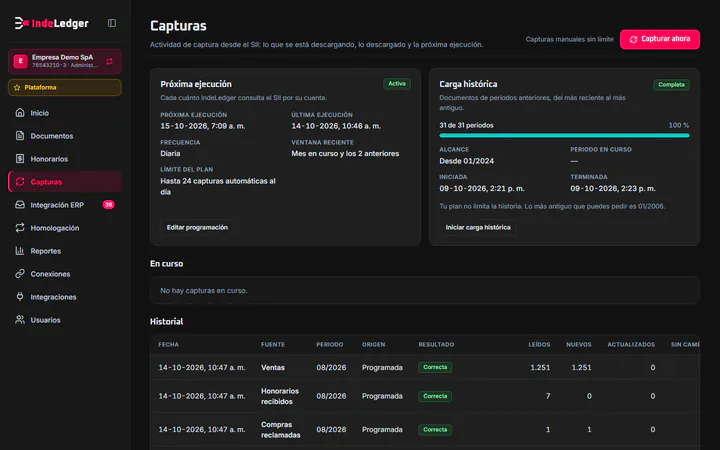The width and height of the screenshot is (720, 450).
Task: Click the leídos value 7 in Honorarios row
Action: (548, 396)
